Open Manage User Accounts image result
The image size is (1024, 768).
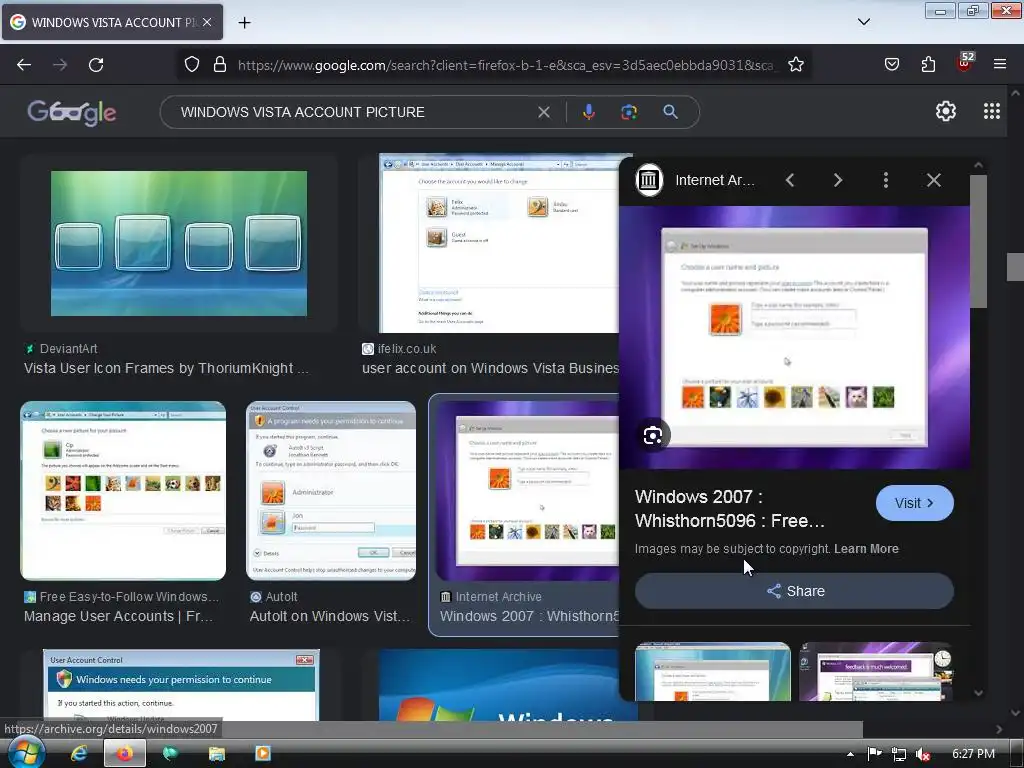point(123,491)
